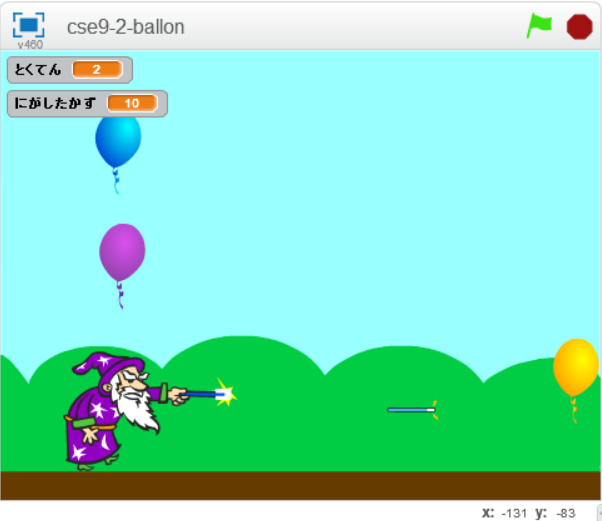Toggle fullscreen stage mode icon
The height and width of the screenshot is (521, 602).
(28, 25)
